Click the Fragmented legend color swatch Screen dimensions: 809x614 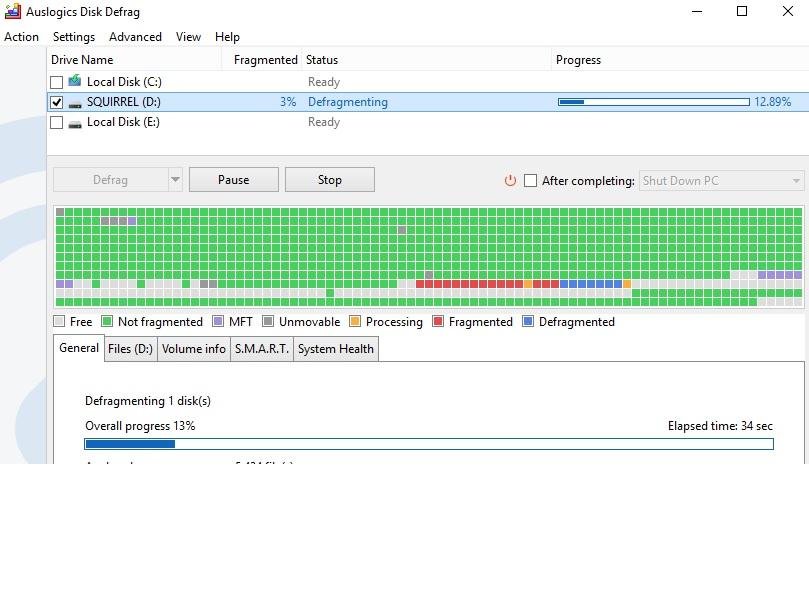point(438,321)
